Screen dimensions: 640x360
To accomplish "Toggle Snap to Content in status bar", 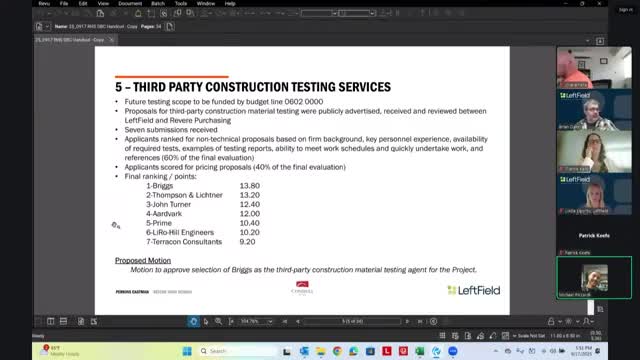I will click(468, 336).
